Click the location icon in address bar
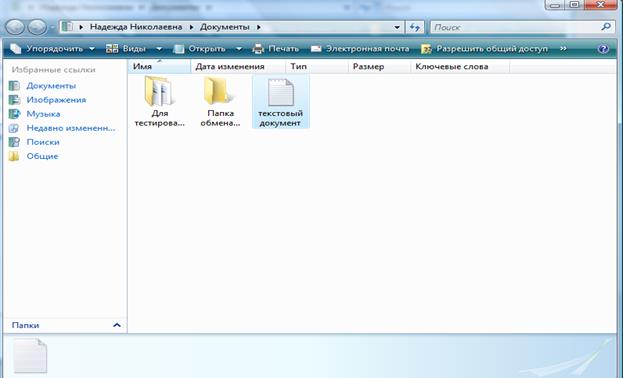The height and width of the screenshot is (378, 623). (68, 27)
